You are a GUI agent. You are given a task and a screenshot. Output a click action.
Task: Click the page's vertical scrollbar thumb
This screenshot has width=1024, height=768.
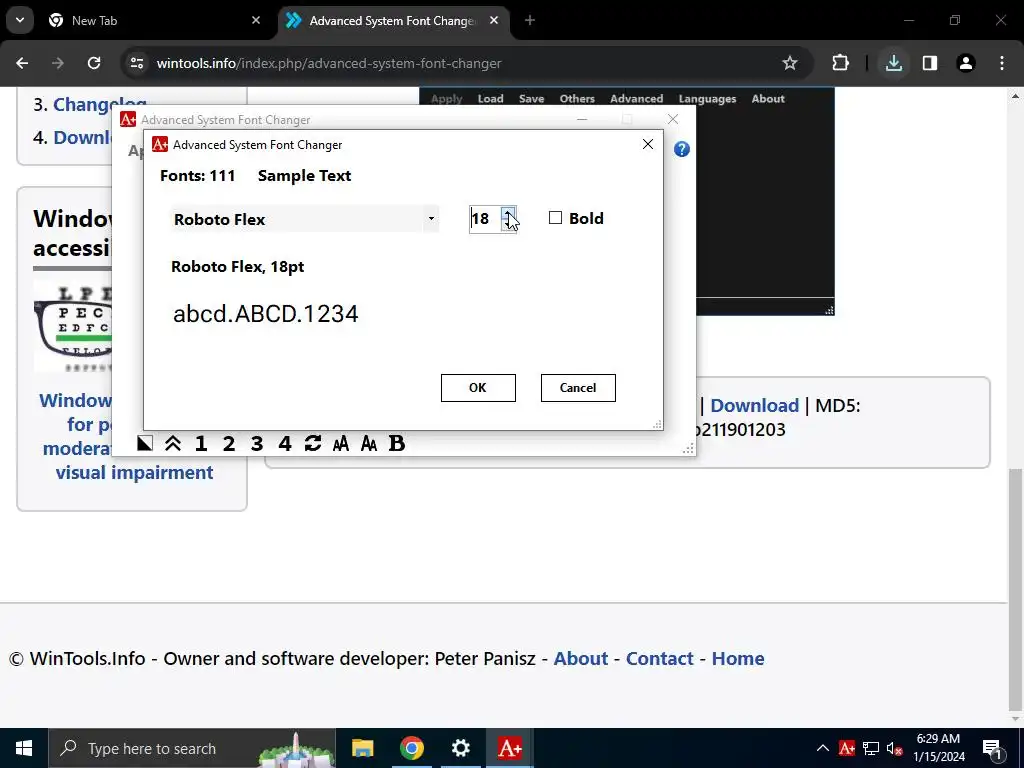tap(1016, 591)
